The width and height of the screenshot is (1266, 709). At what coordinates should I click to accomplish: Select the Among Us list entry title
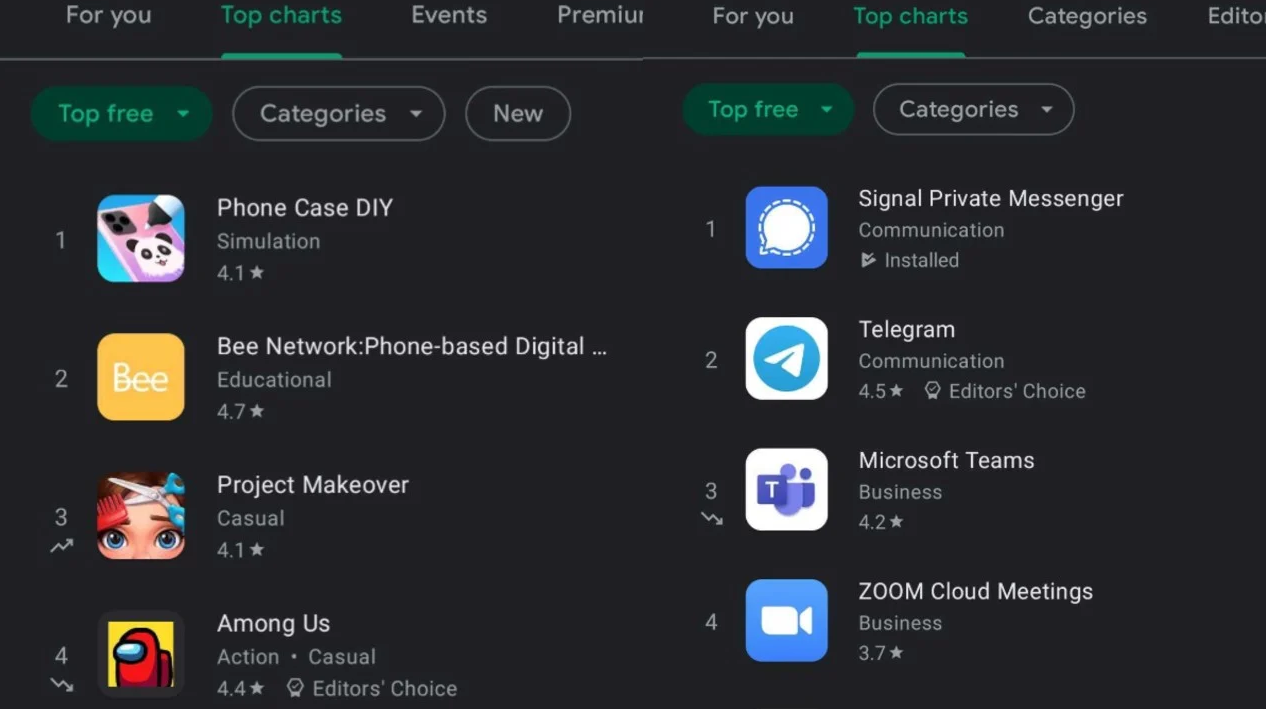pyautogui.click(x=273, y=624)
